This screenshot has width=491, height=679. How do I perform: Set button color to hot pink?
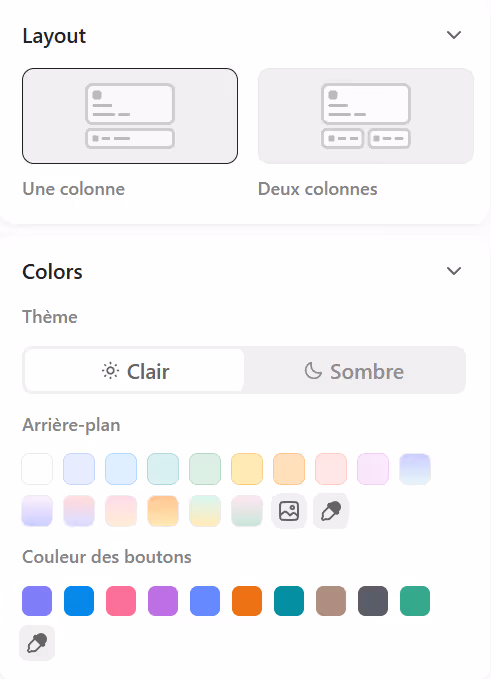click(x=121, y=601)
